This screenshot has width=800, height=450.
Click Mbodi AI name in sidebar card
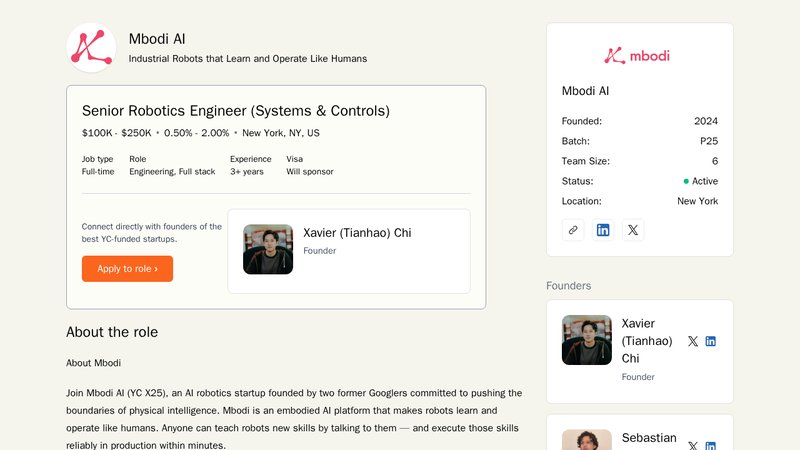click(x=586, y=91)
